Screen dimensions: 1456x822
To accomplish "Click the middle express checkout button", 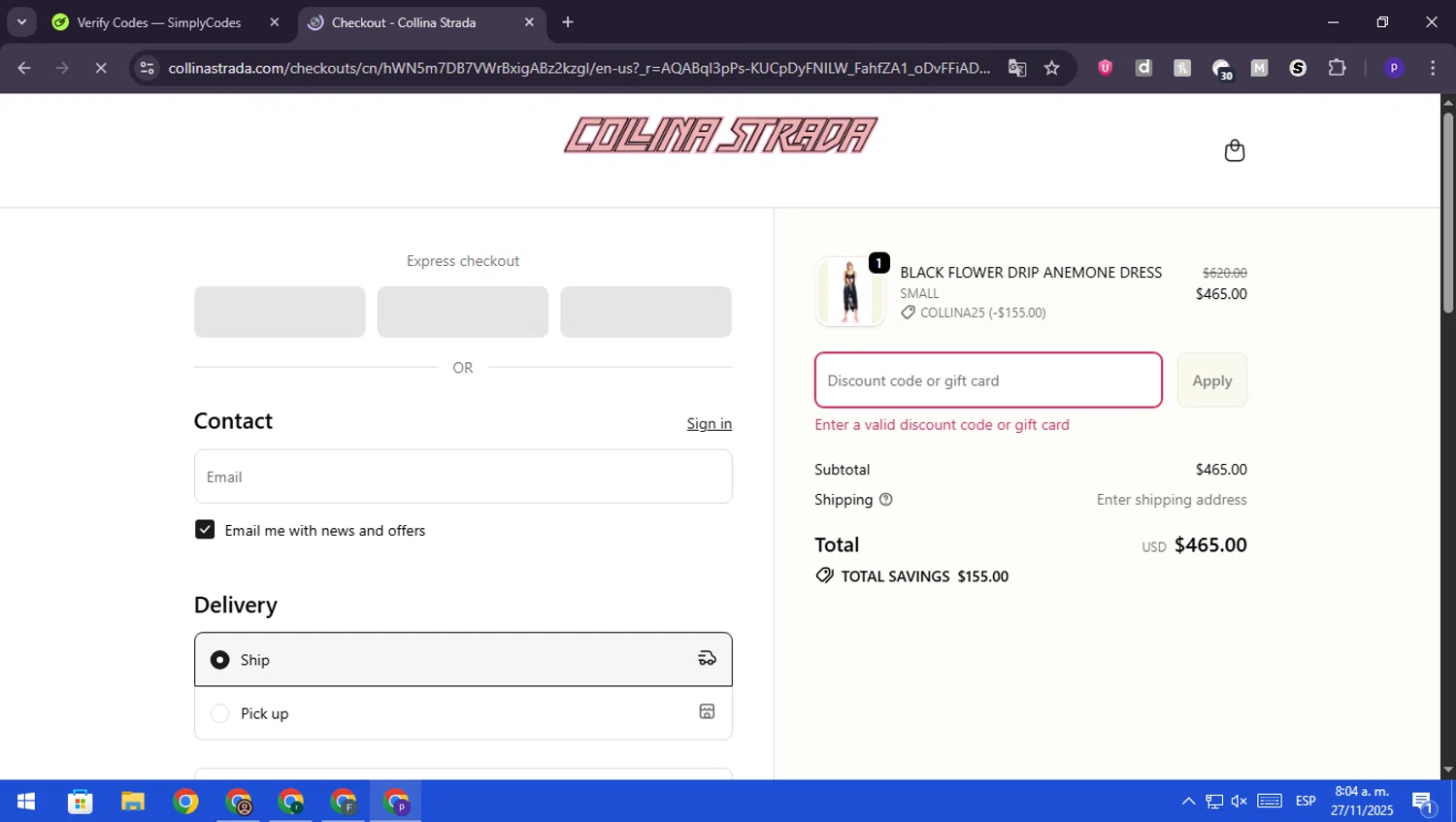I will [463, 312].
